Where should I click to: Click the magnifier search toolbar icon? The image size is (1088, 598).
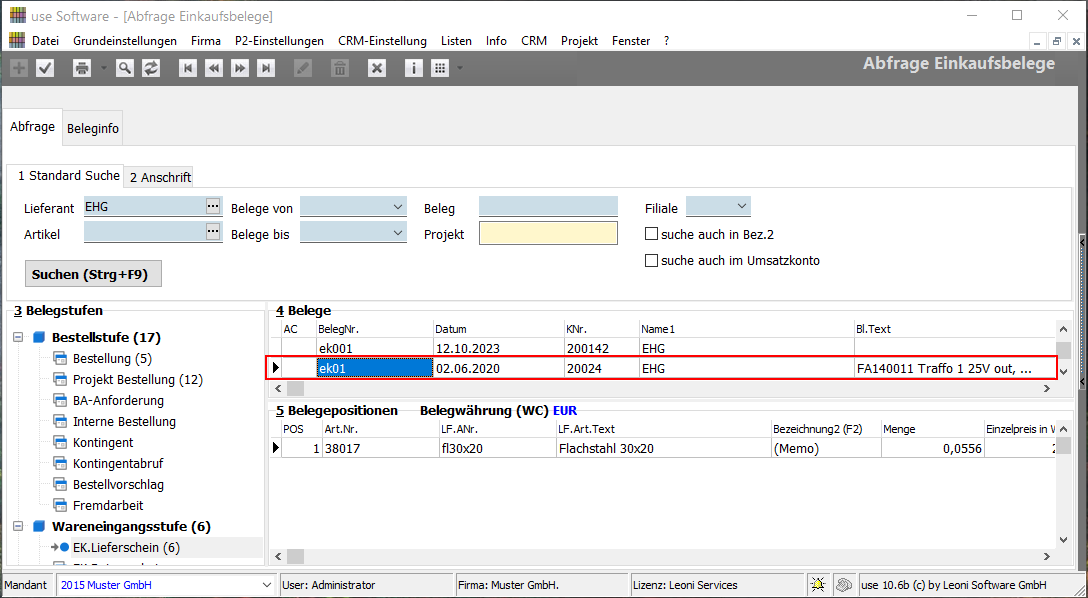tap(125, 68)
